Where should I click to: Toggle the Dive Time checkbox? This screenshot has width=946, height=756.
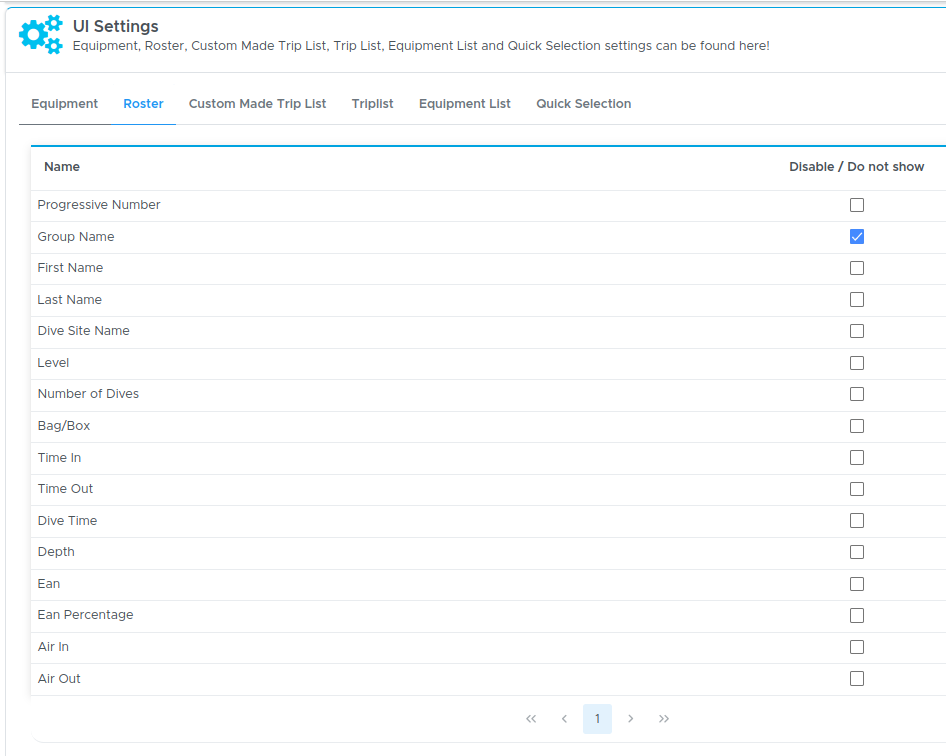click(x=857, y=521)
